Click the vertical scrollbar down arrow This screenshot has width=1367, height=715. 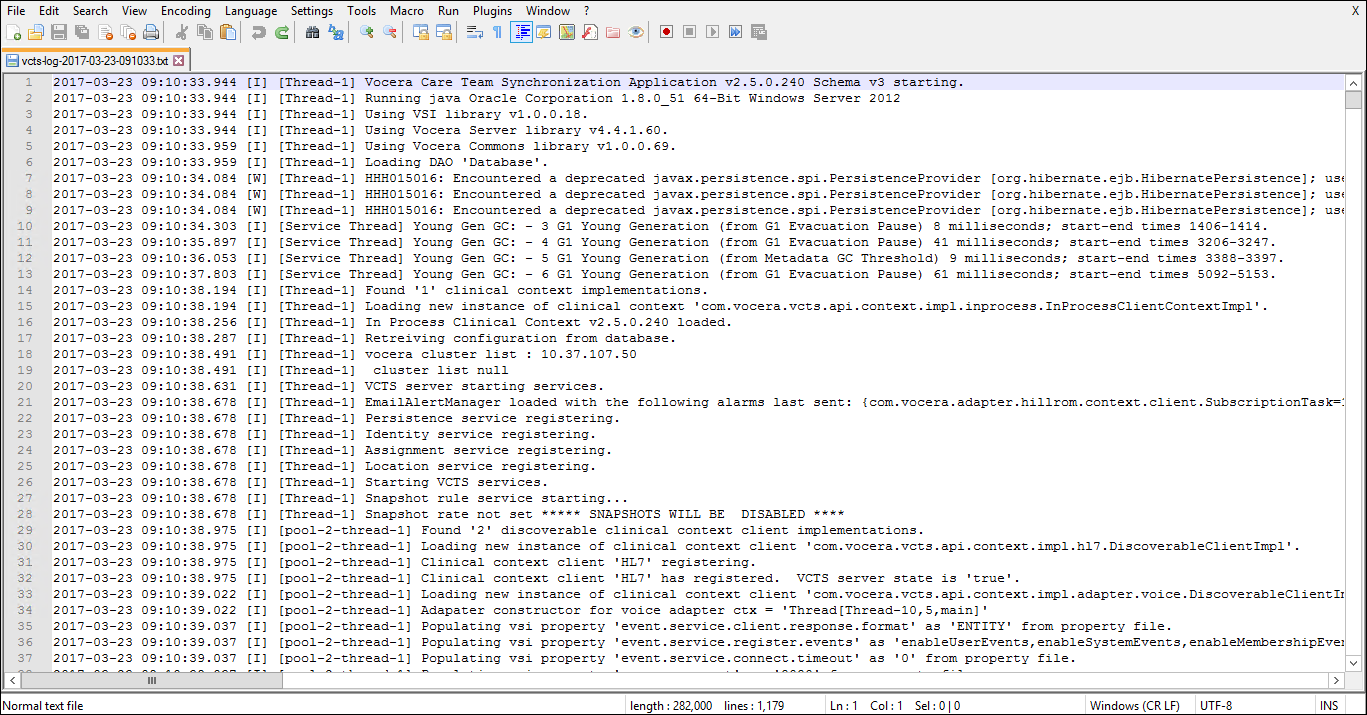point(1353,663)
